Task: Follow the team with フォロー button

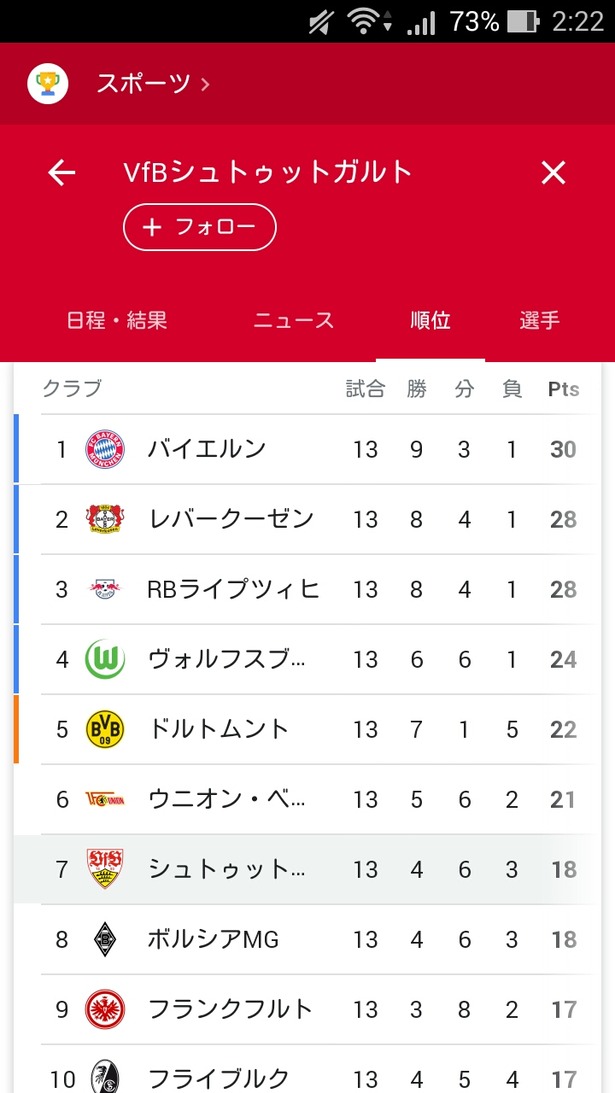Action: click(x=199, y=227)
